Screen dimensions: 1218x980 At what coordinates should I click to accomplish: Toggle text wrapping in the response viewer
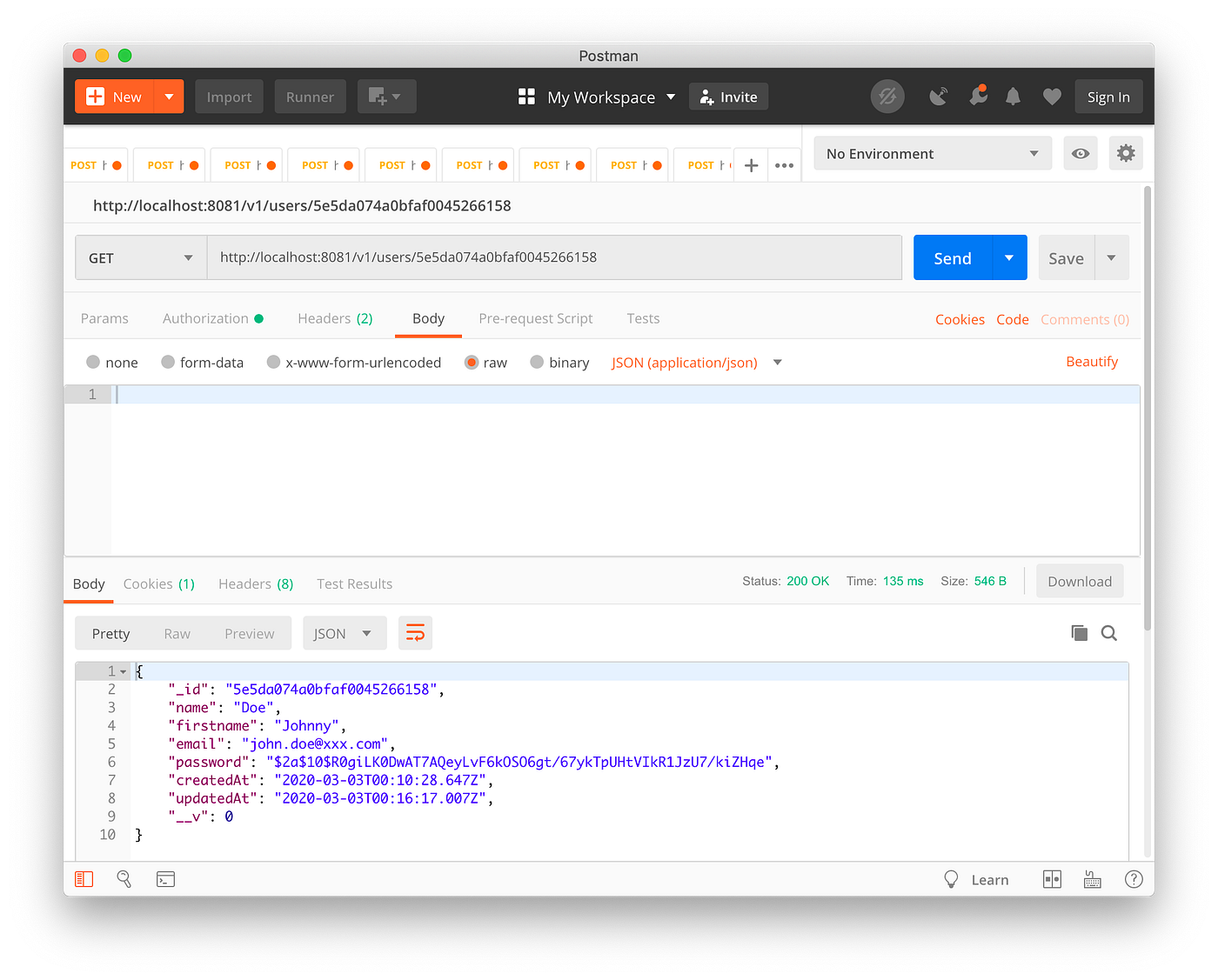click(415, 633)
